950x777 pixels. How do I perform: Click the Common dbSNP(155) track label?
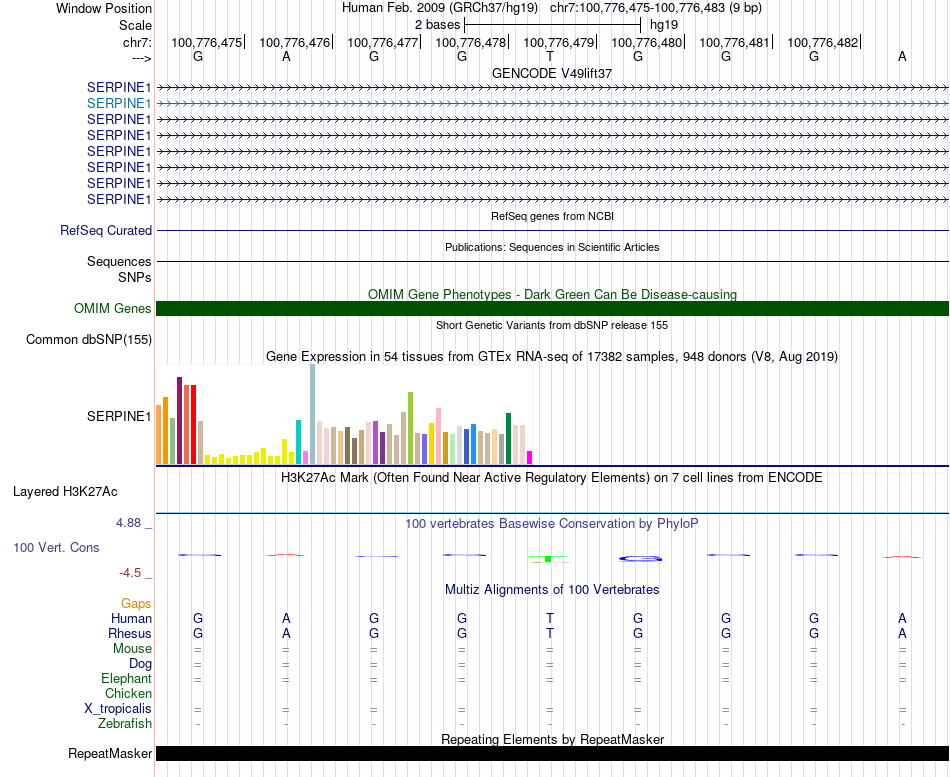click(89, 339)
